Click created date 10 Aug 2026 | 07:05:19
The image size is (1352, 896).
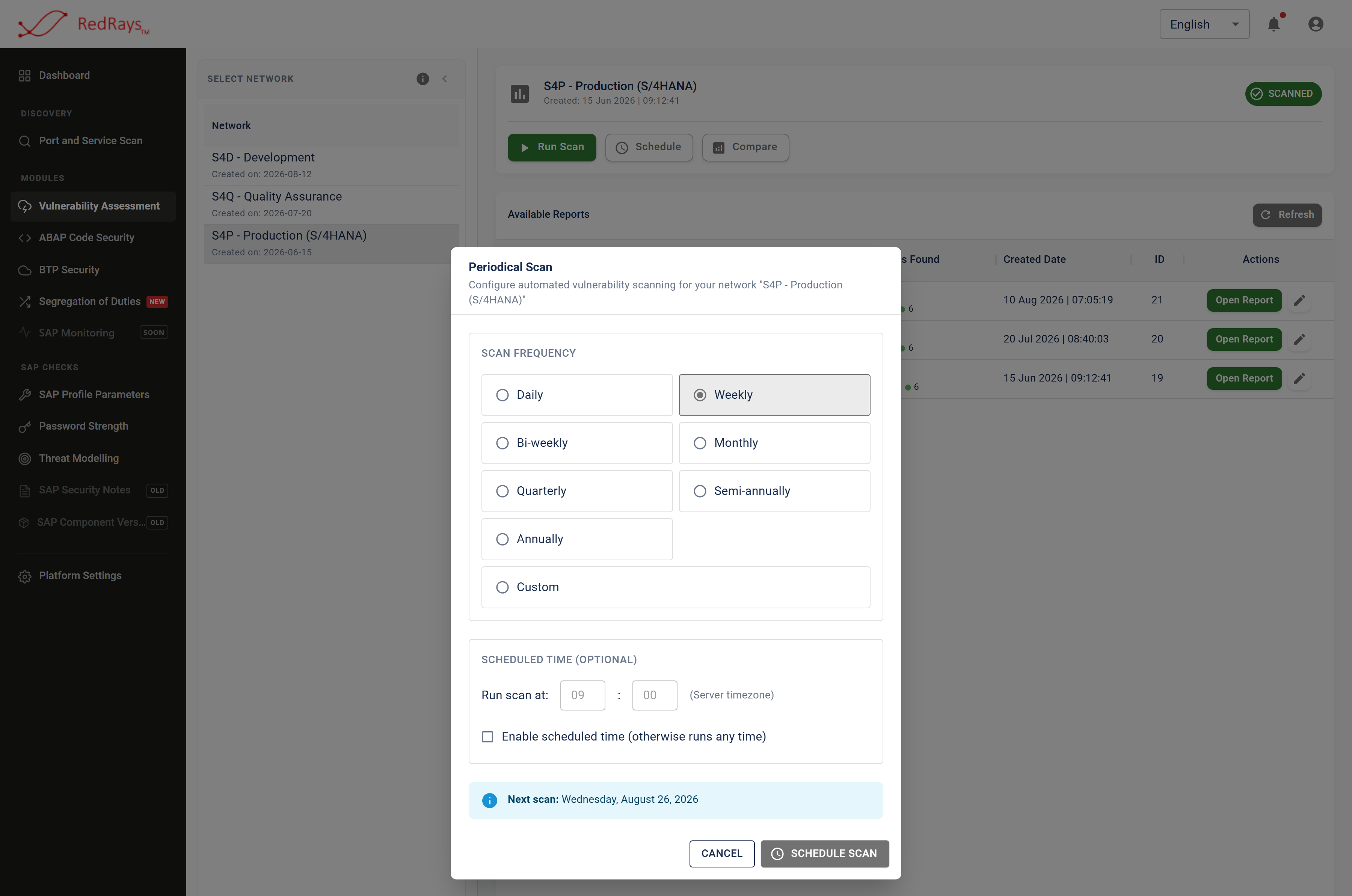click(x=1058, y=300)
